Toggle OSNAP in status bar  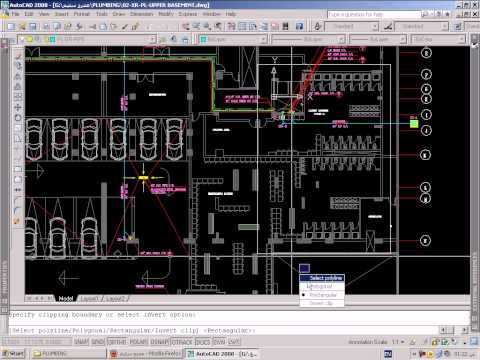pyautogui.click(x=160, y=342)
